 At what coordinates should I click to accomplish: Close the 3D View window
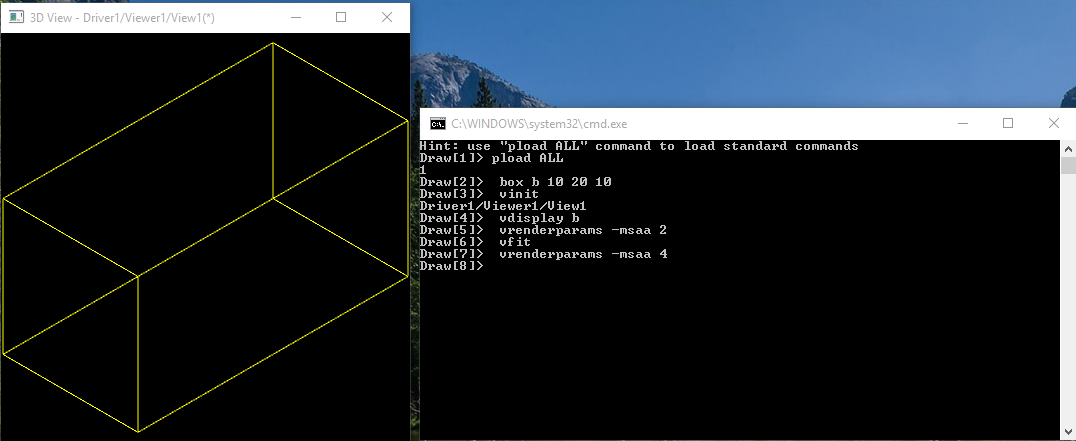point(387,17)
